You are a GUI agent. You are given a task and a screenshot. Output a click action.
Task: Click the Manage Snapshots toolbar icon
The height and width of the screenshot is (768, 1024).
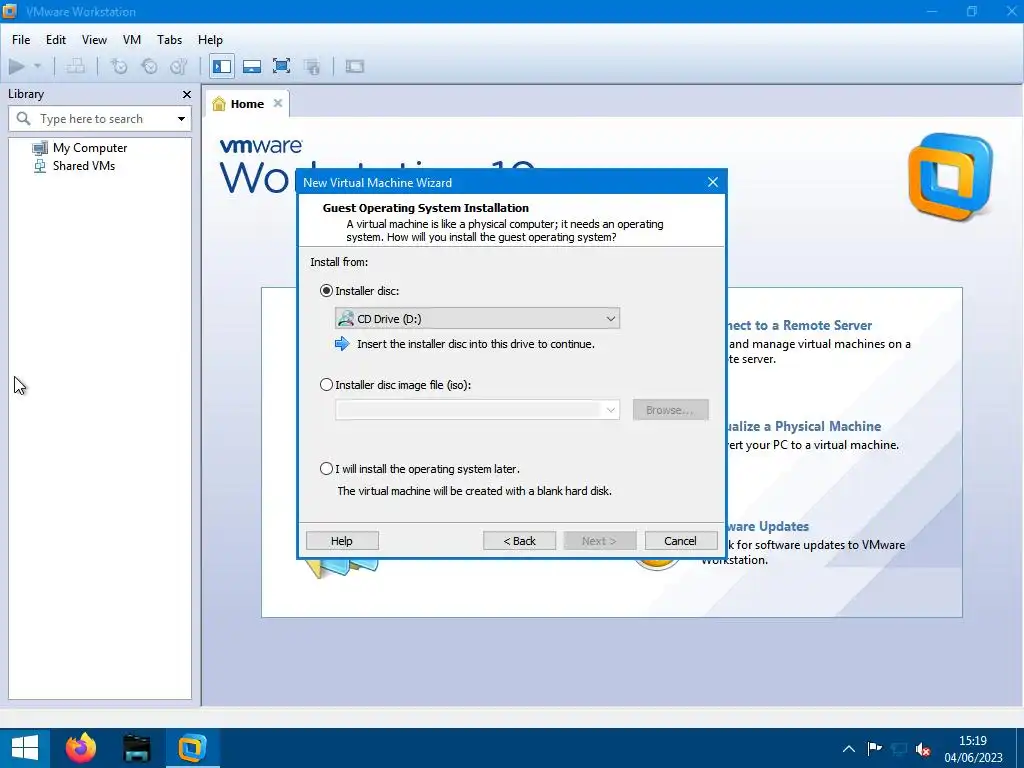179,66
